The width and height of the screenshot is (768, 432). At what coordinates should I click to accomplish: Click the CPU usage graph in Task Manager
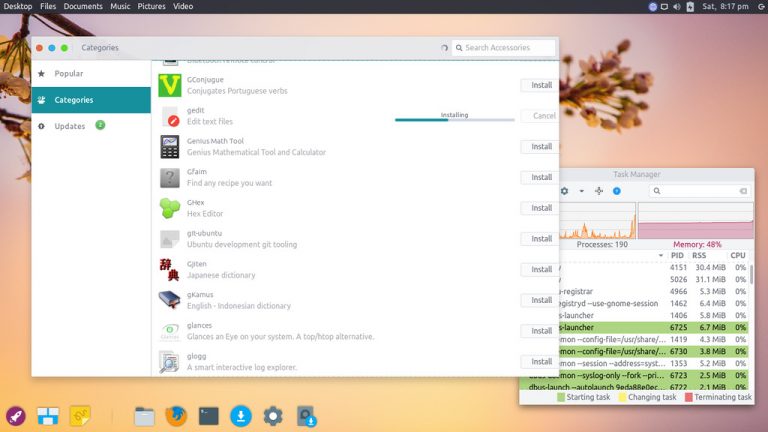(x=597, y=221)
